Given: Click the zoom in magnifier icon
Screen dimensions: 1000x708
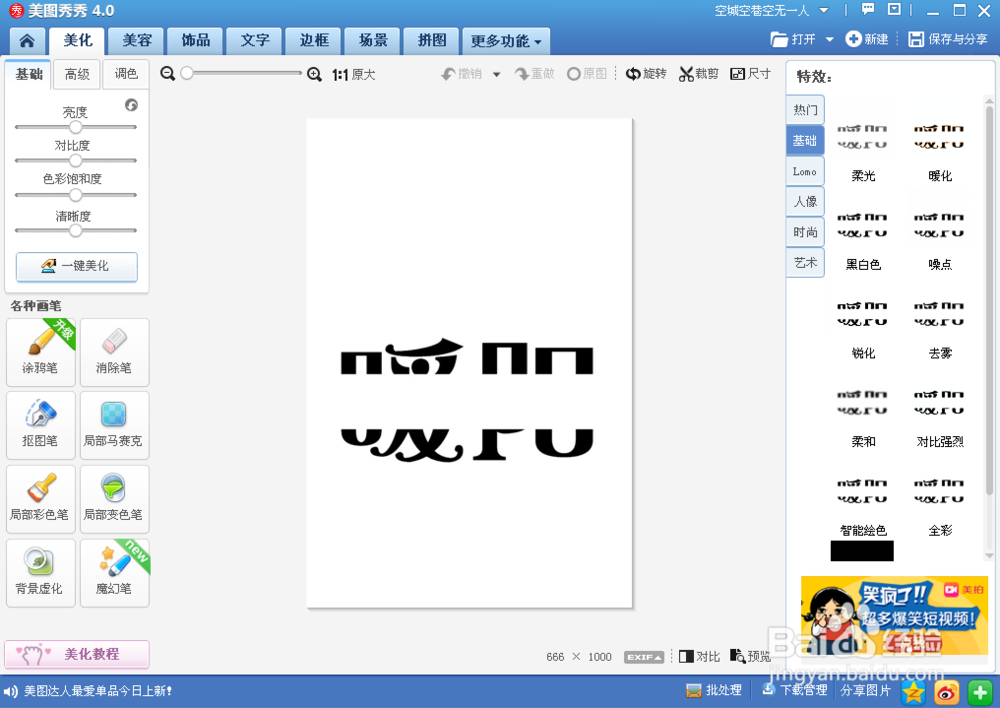Looking at the screenshot, I should click(314, 74).
